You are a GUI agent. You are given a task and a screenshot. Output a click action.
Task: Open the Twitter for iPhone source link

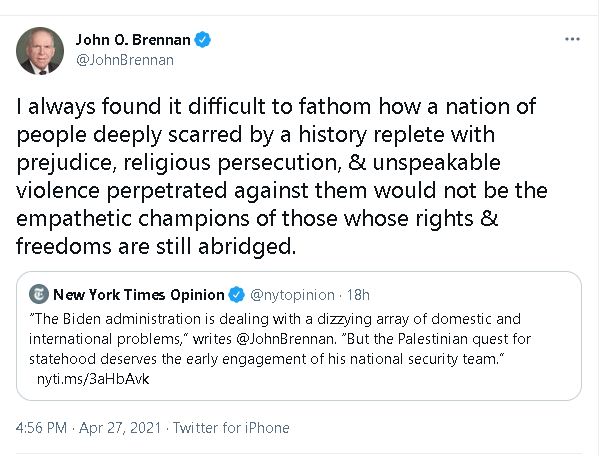point(231,428)
